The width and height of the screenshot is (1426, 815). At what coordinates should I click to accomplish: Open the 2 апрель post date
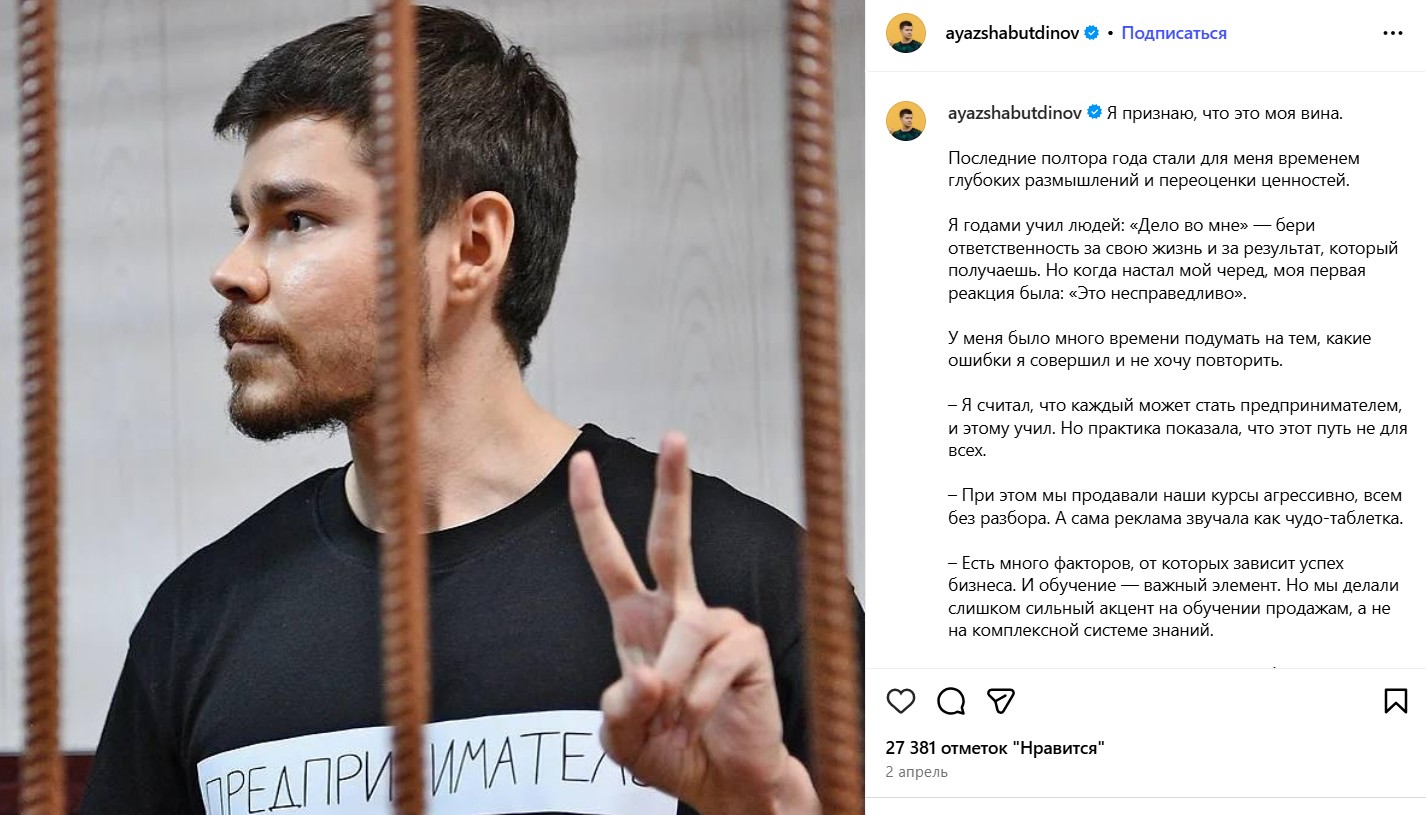coord(917,772)
